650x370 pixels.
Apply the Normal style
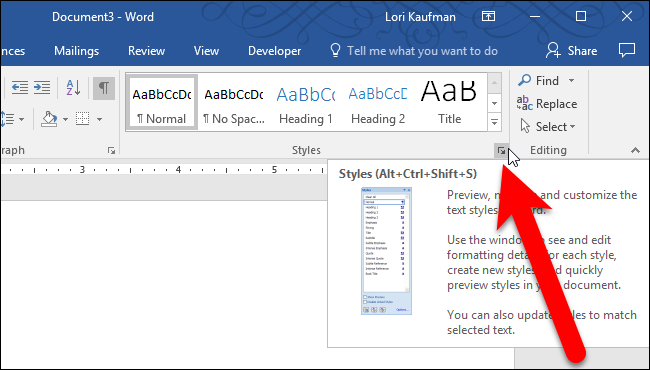tap(162, 102)
